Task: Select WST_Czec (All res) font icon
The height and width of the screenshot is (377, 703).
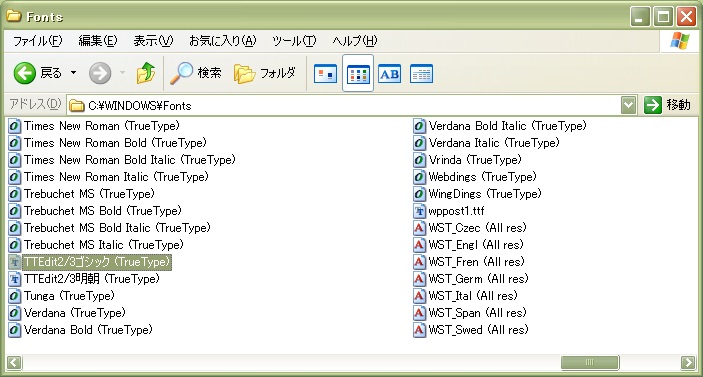Action: [419, 228]
